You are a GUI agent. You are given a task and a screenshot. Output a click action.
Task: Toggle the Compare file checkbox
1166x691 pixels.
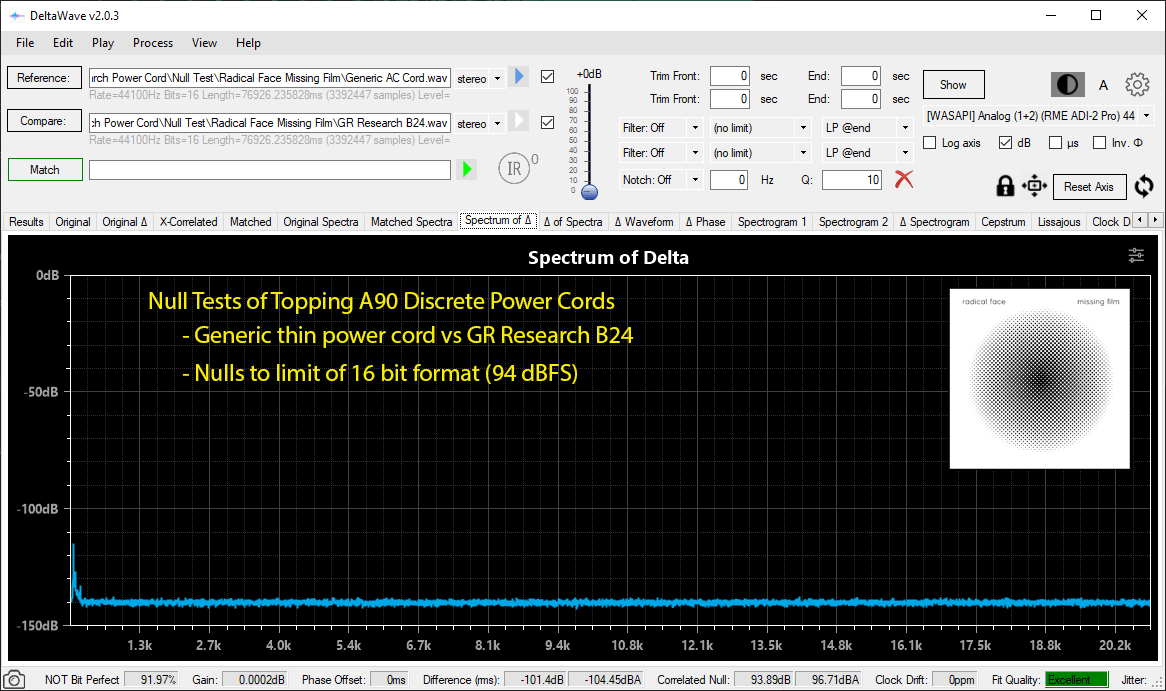pos(547,122)
